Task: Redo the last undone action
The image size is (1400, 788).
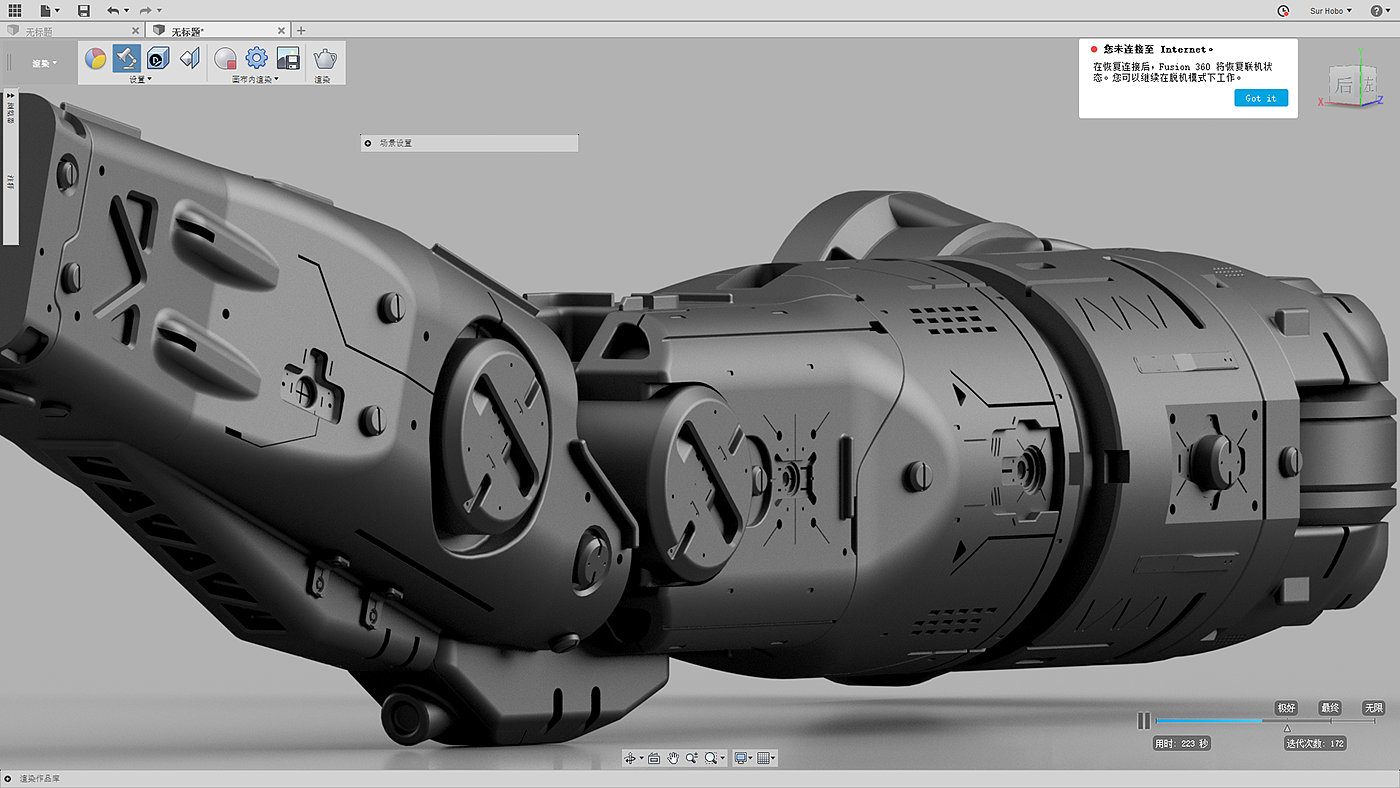Action: (x=146, y=10)
